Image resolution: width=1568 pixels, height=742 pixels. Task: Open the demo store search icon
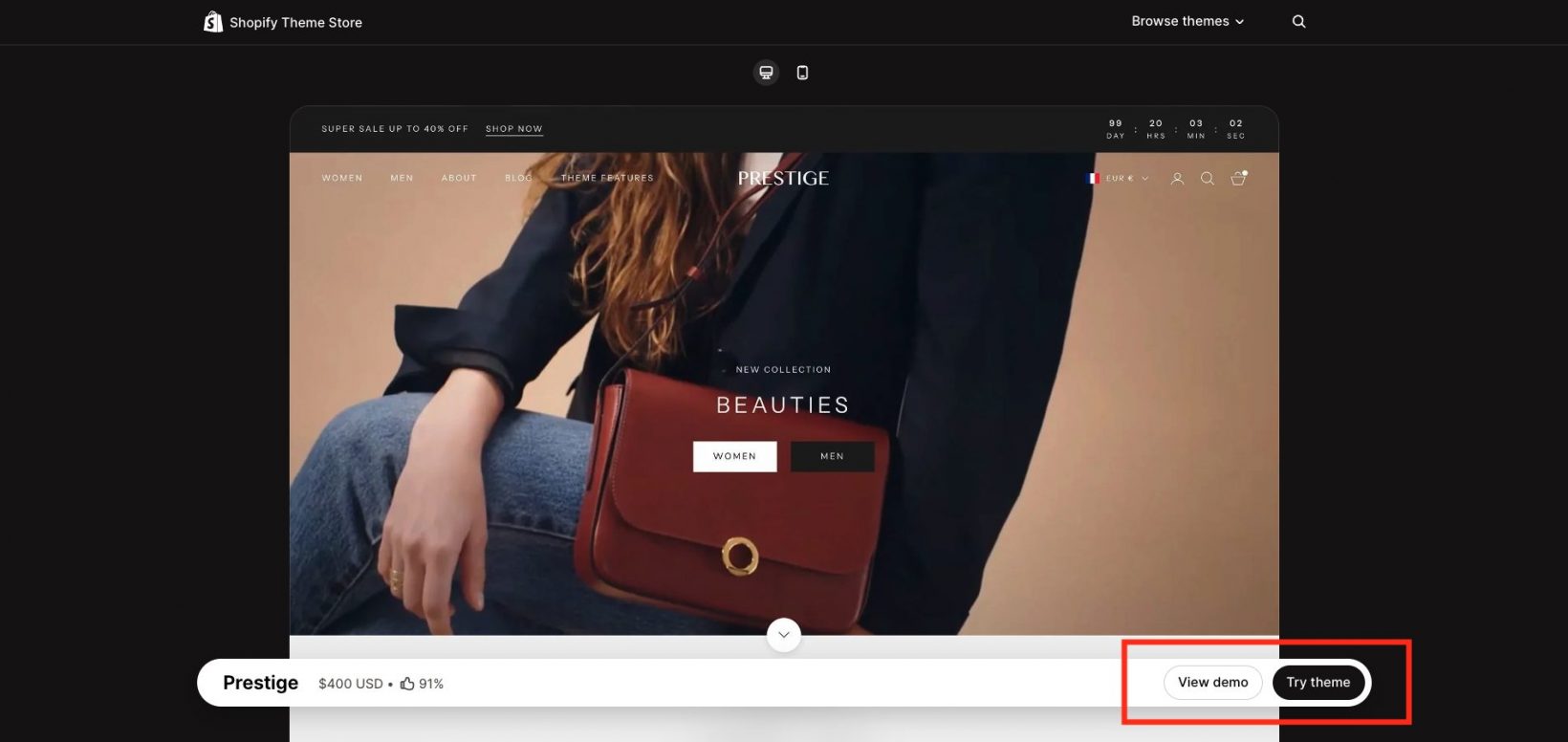click(x=1208, y=179)
